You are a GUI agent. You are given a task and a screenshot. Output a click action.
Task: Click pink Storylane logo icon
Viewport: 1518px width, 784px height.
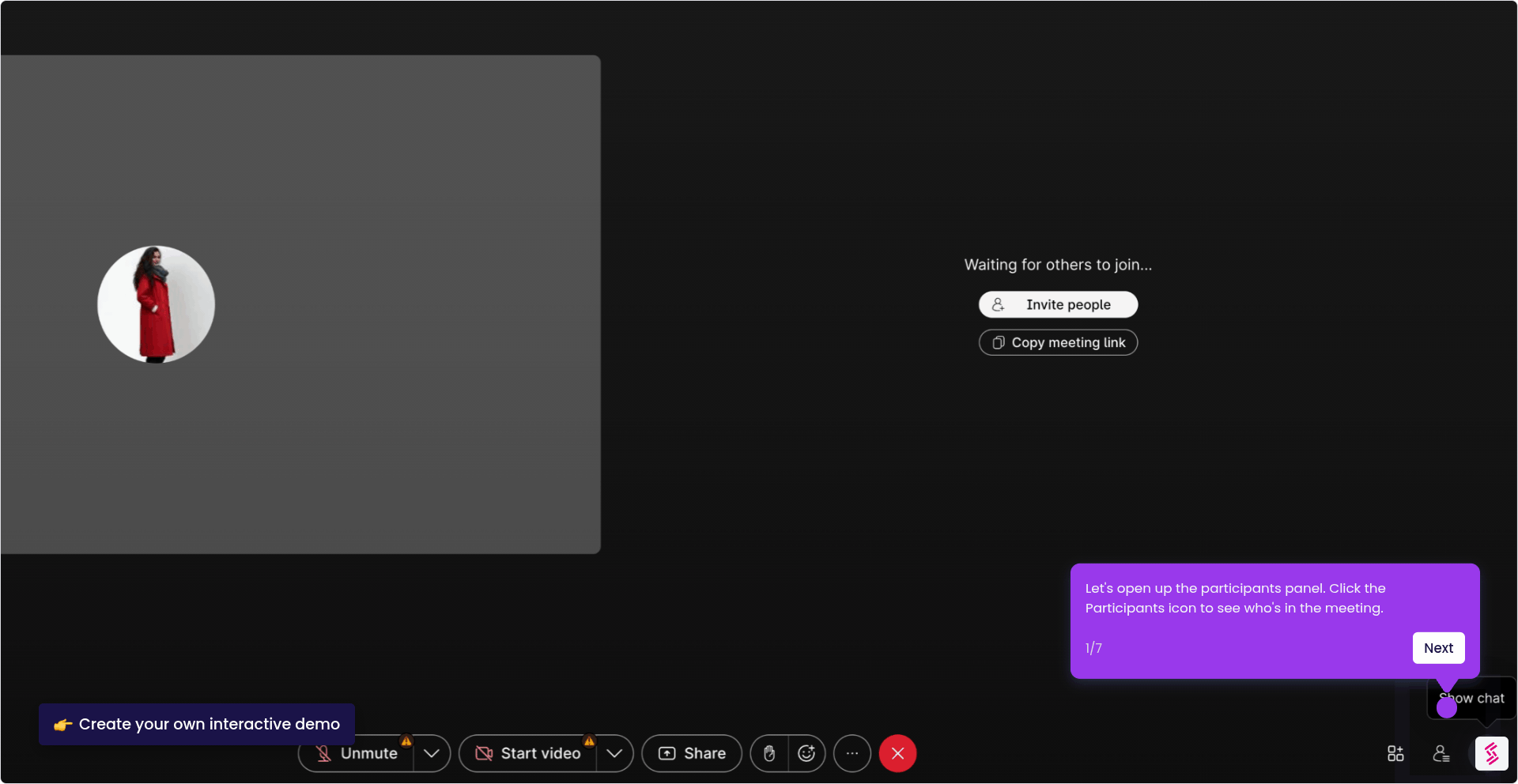1492,754
